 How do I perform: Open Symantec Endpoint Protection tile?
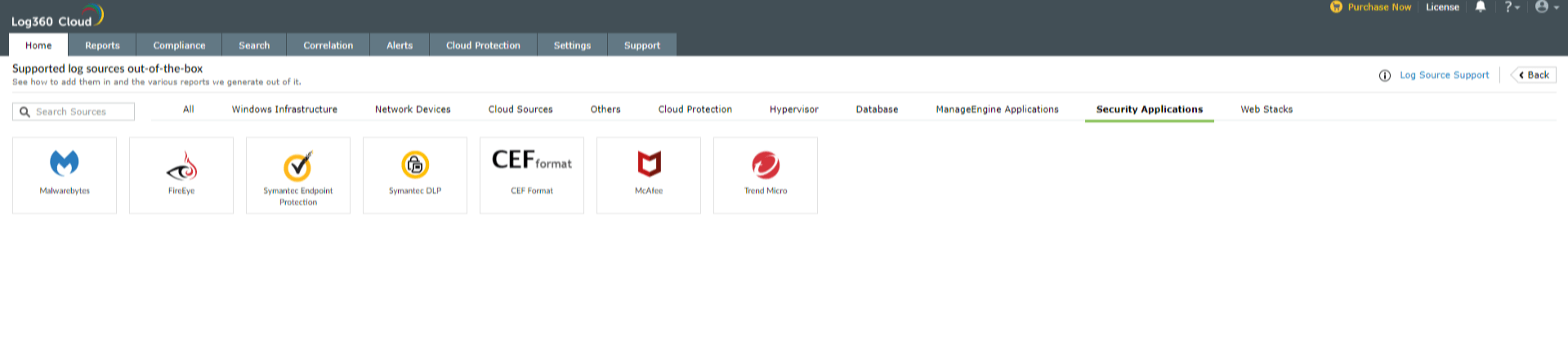point(298,175)
